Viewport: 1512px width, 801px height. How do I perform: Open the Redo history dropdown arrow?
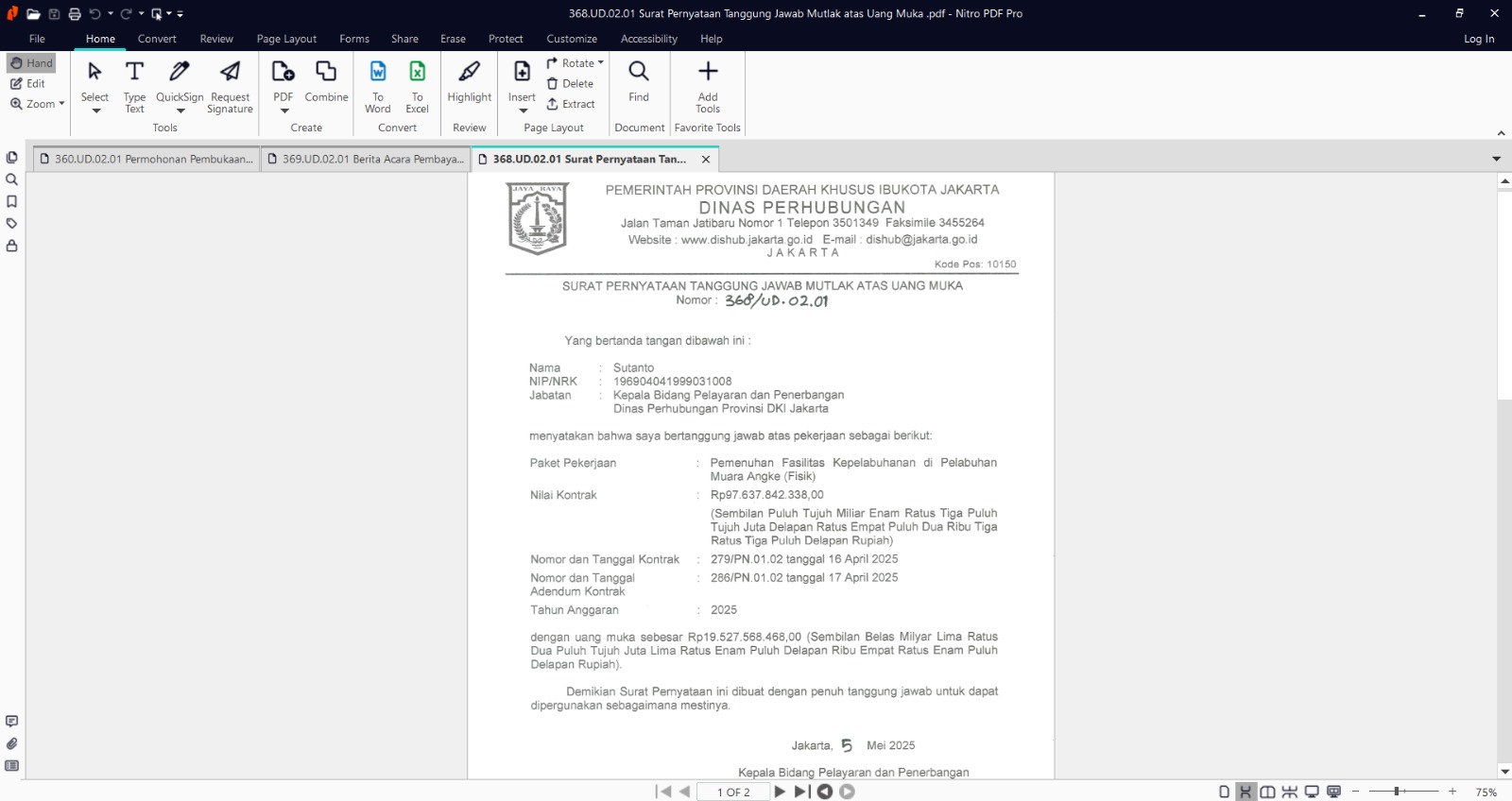pos(142,14)
